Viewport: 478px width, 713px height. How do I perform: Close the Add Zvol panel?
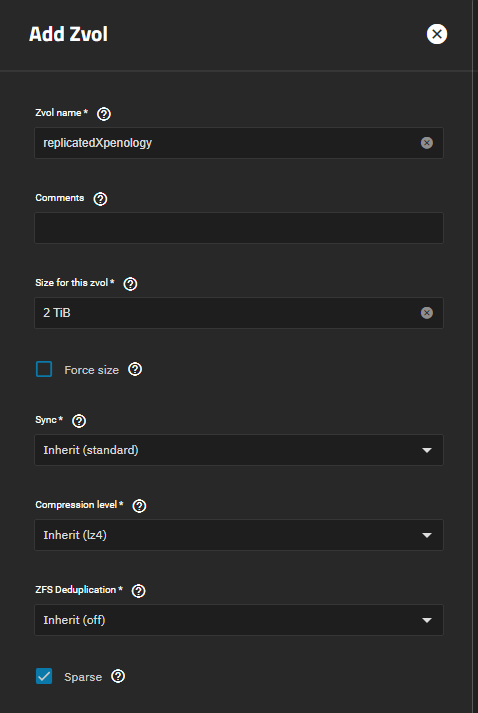tap(437, 34)
